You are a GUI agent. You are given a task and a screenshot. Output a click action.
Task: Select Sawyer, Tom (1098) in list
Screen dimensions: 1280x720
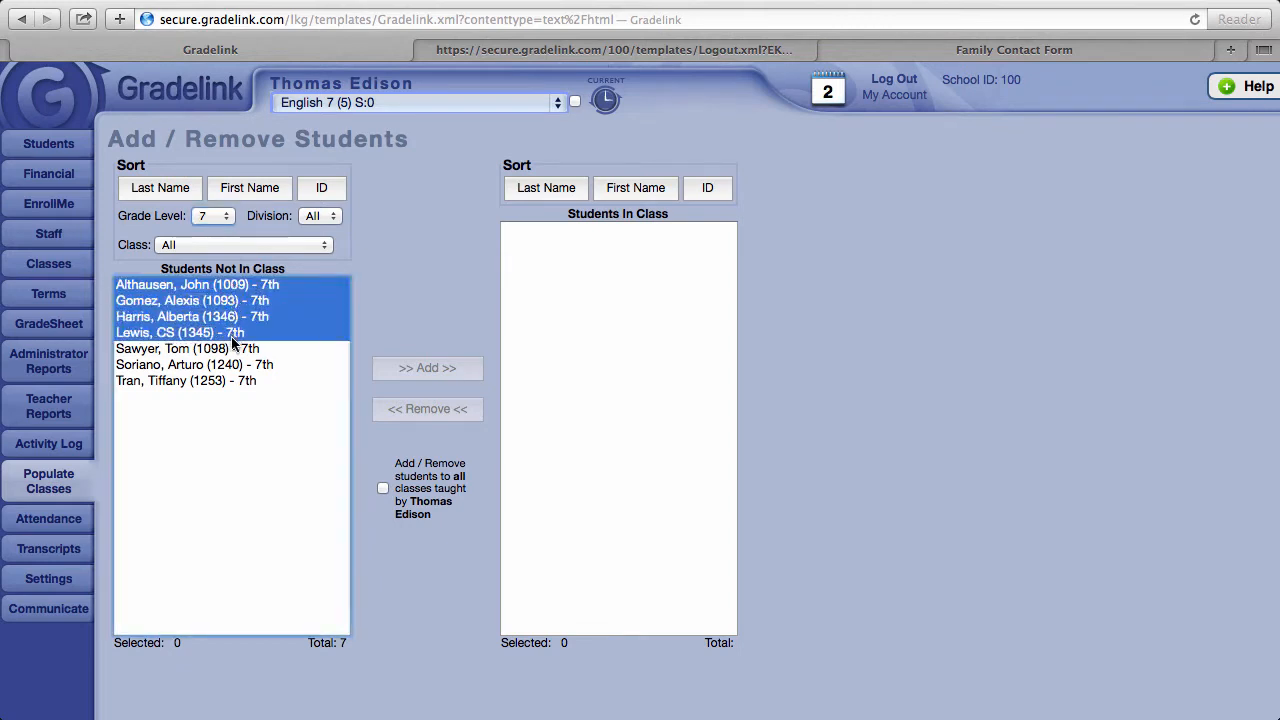click(x=232, y=349)
